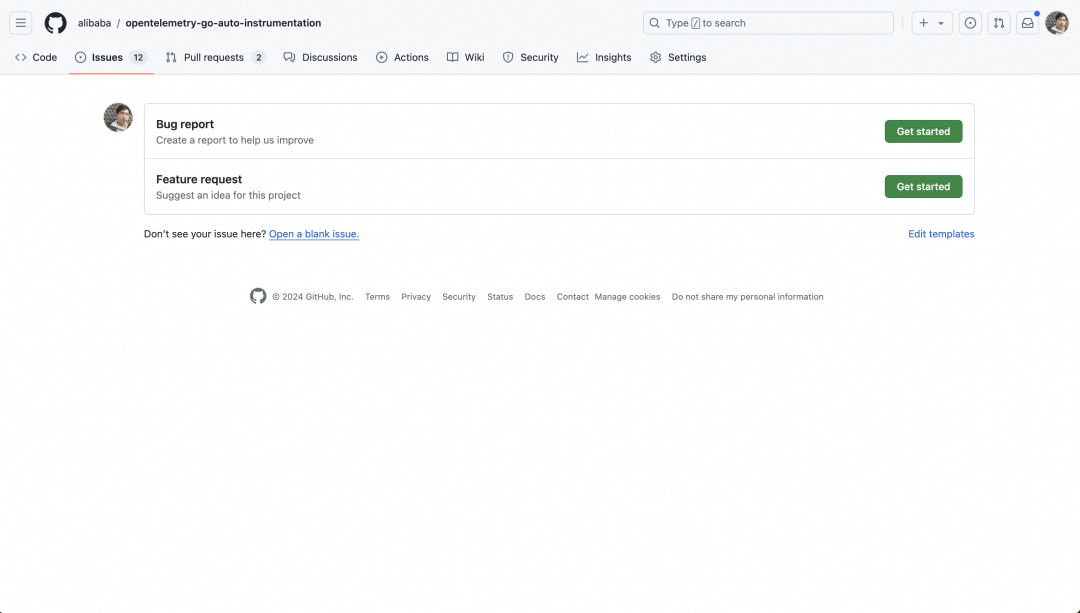
Task: Open the footer Security link
Action: coord(459,297)
